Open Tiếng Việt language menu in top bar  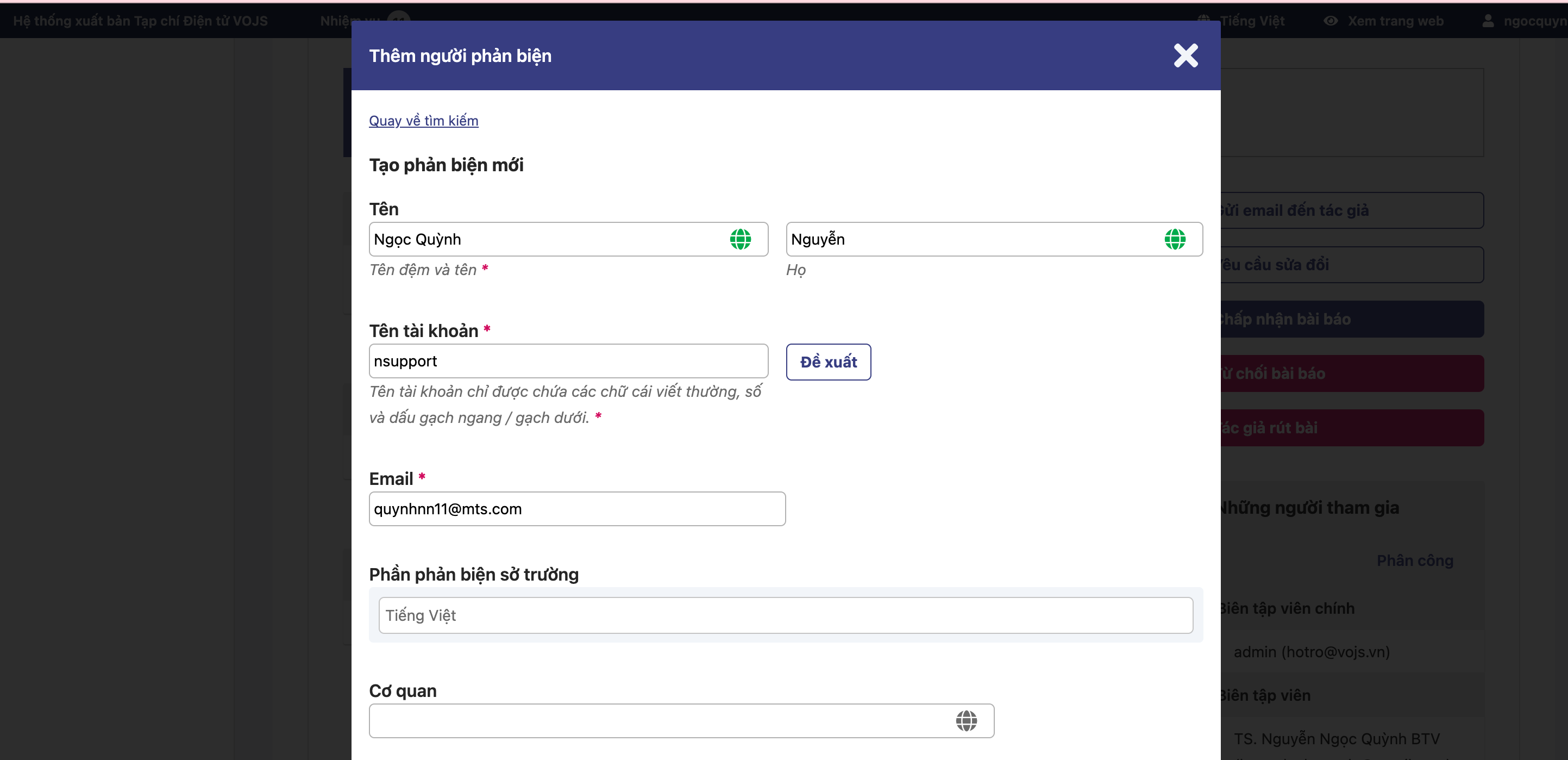click(x=1252, y=21)
